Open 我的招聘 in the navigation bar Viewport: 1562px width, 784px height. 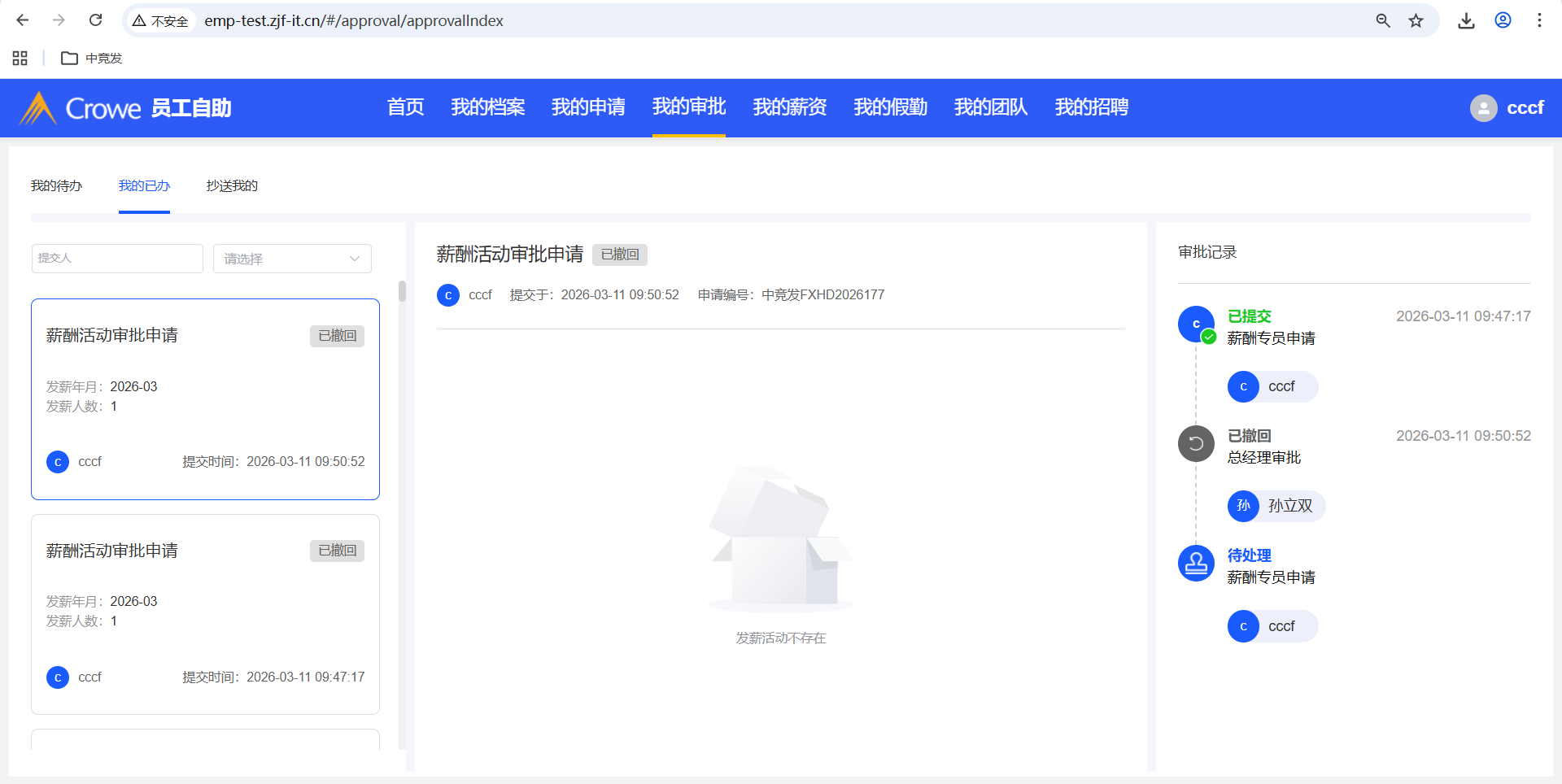click(1092, 107)
